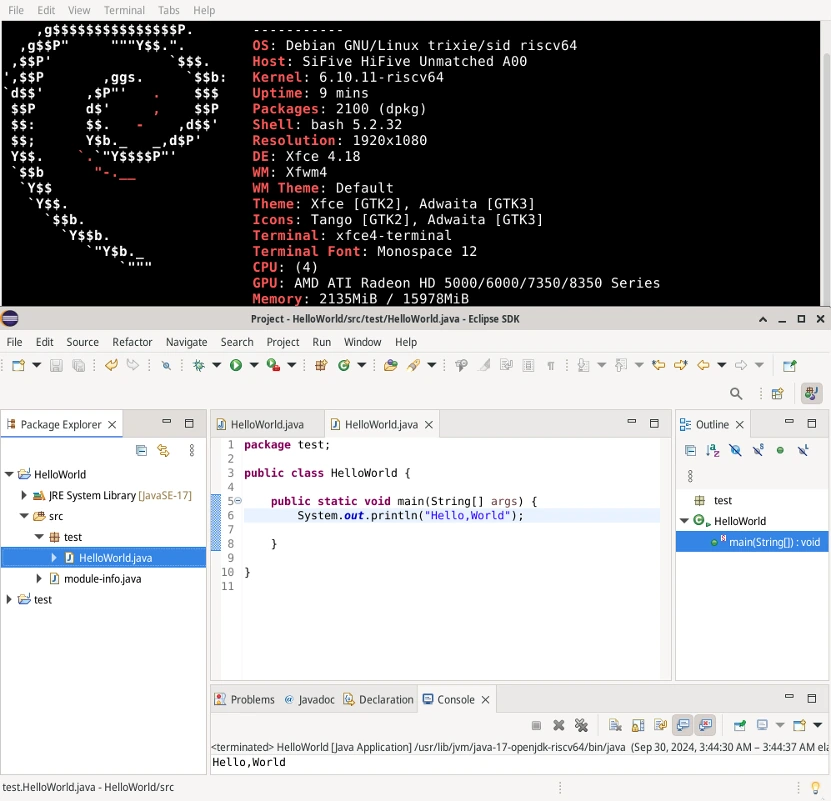Open the New Java Class dropdown arrow
The image size is (832, 802).
362,365
